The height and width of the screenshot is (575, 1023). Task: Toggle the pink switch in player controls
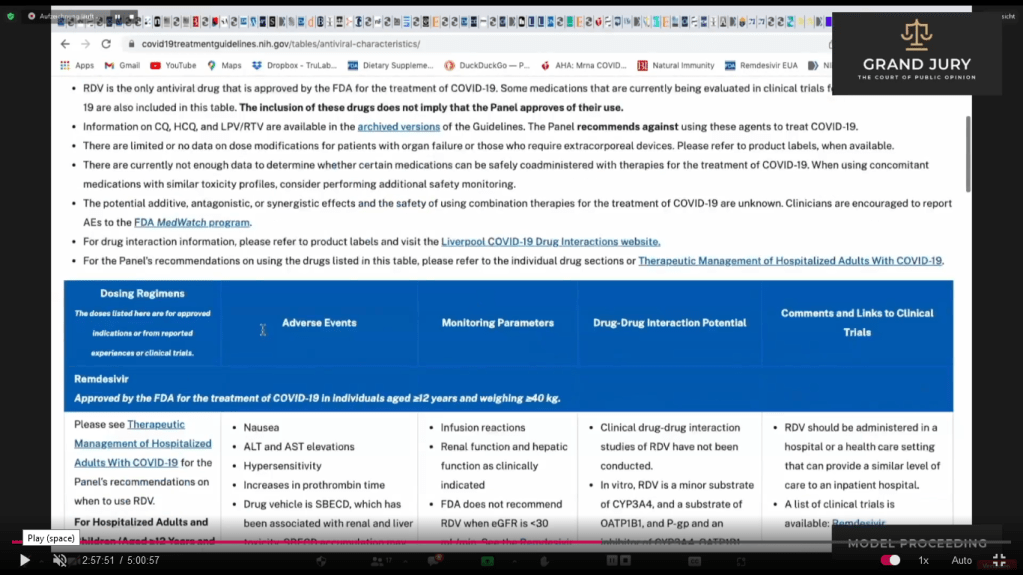pos(889,561)
